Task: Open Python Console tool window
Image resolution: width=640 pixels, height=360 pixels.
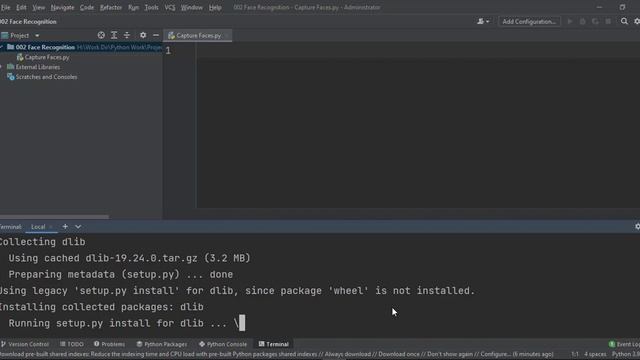Action: pyautogui.click(x=223, y=344)
